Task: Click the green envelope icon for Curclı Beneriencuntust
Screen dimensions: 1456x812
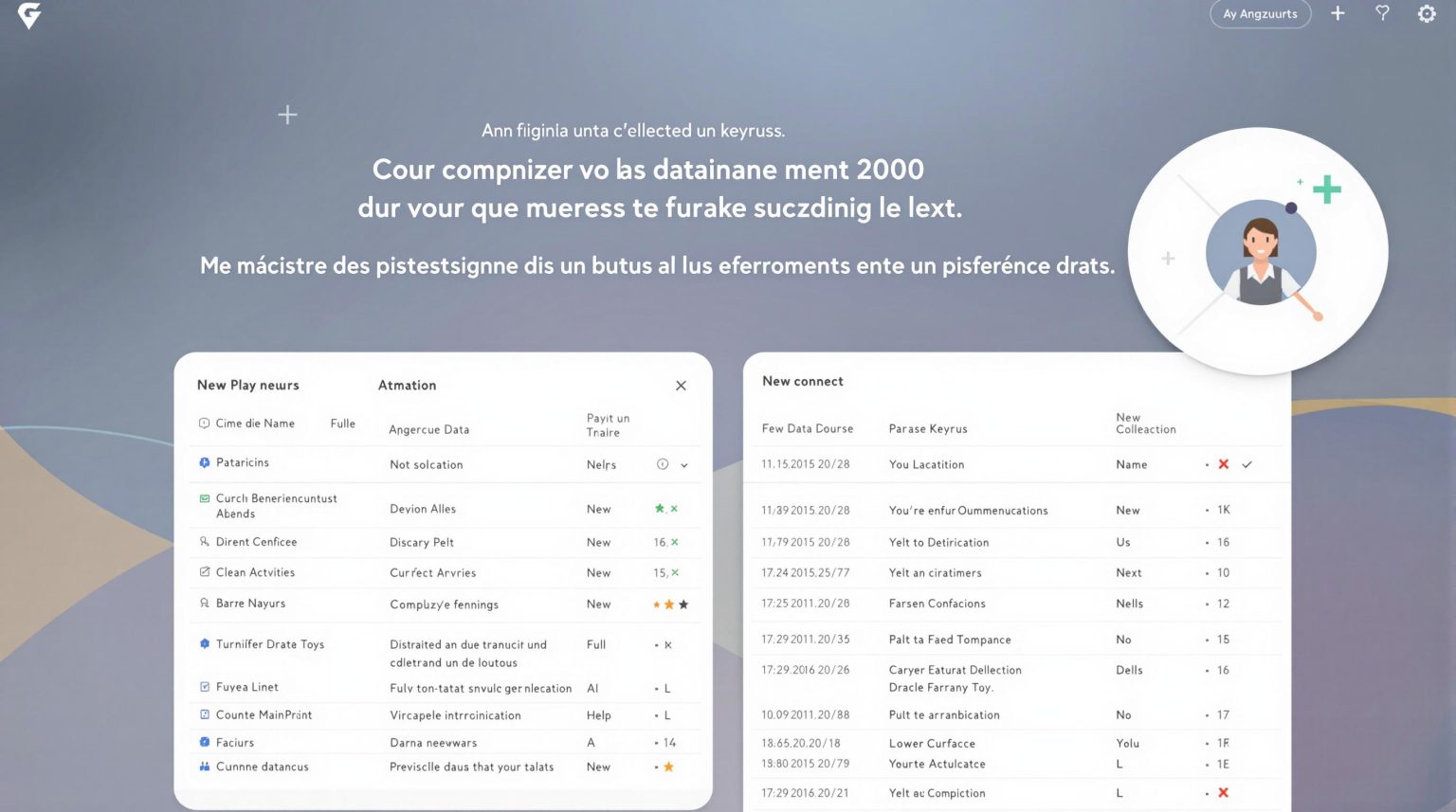Action: coord(204,498)
